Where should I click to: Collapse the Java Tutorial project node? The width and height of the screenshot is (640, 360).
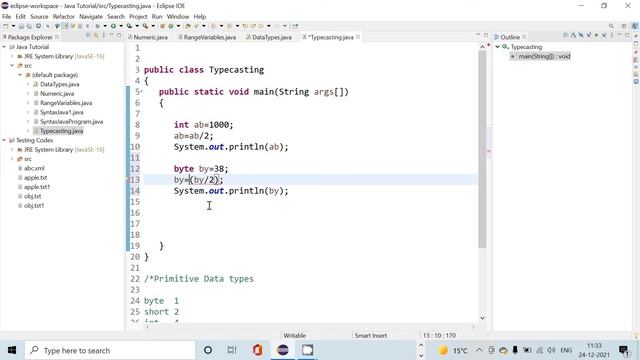[x=4, y=47]
